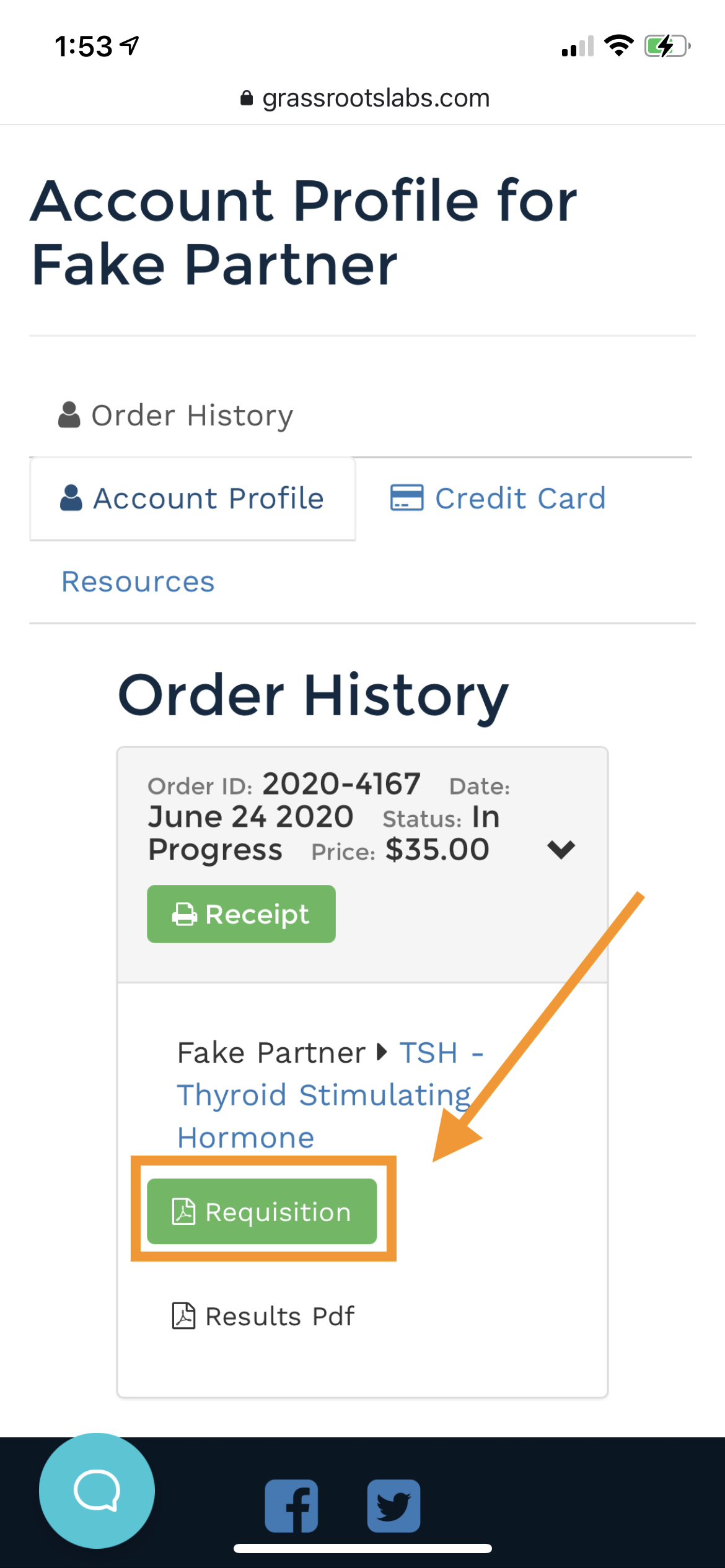Tap the lock icon in address bar

click(x=247, y=98)
